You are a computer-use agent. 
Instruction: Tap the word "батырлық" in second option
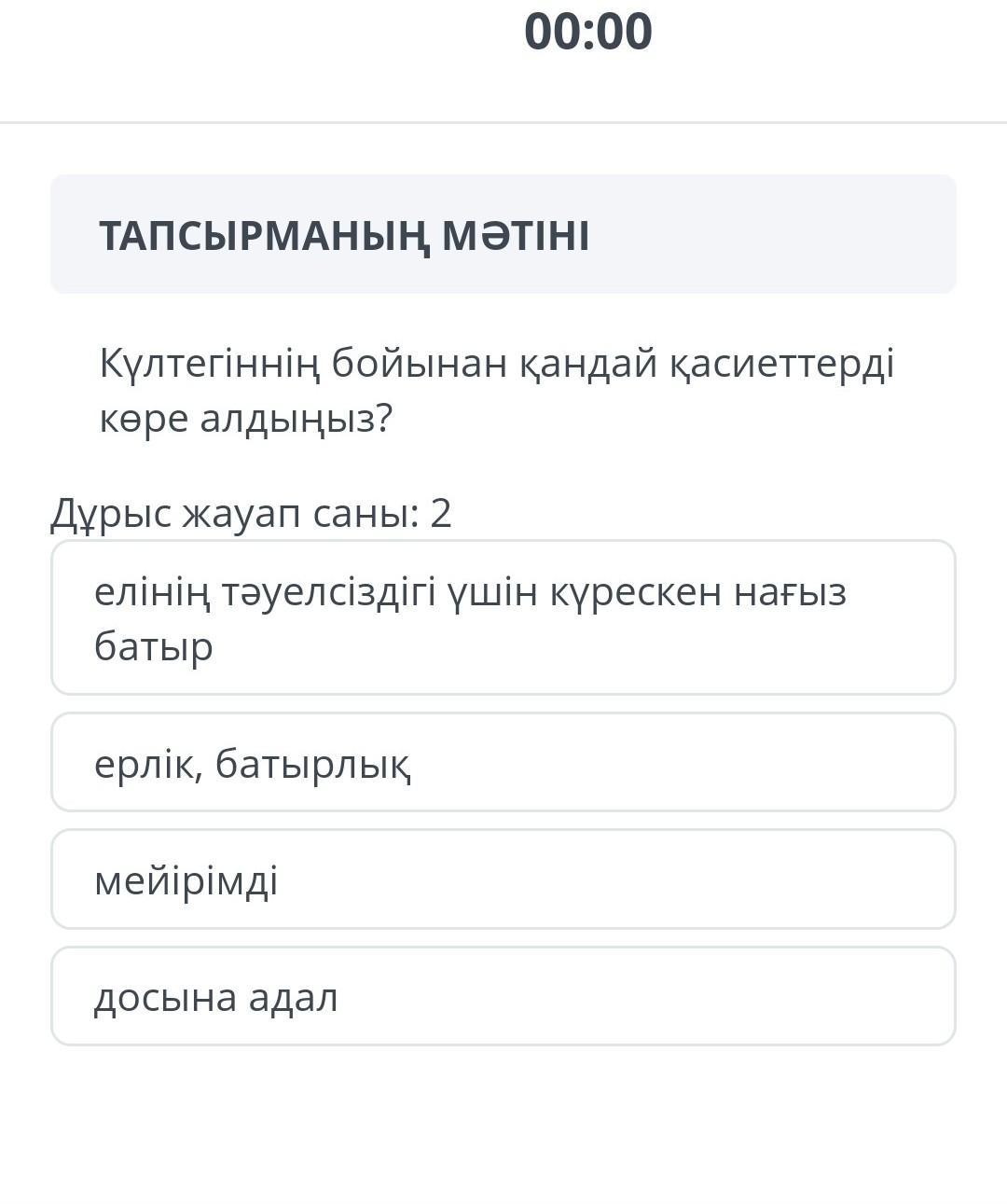[313, 765]
